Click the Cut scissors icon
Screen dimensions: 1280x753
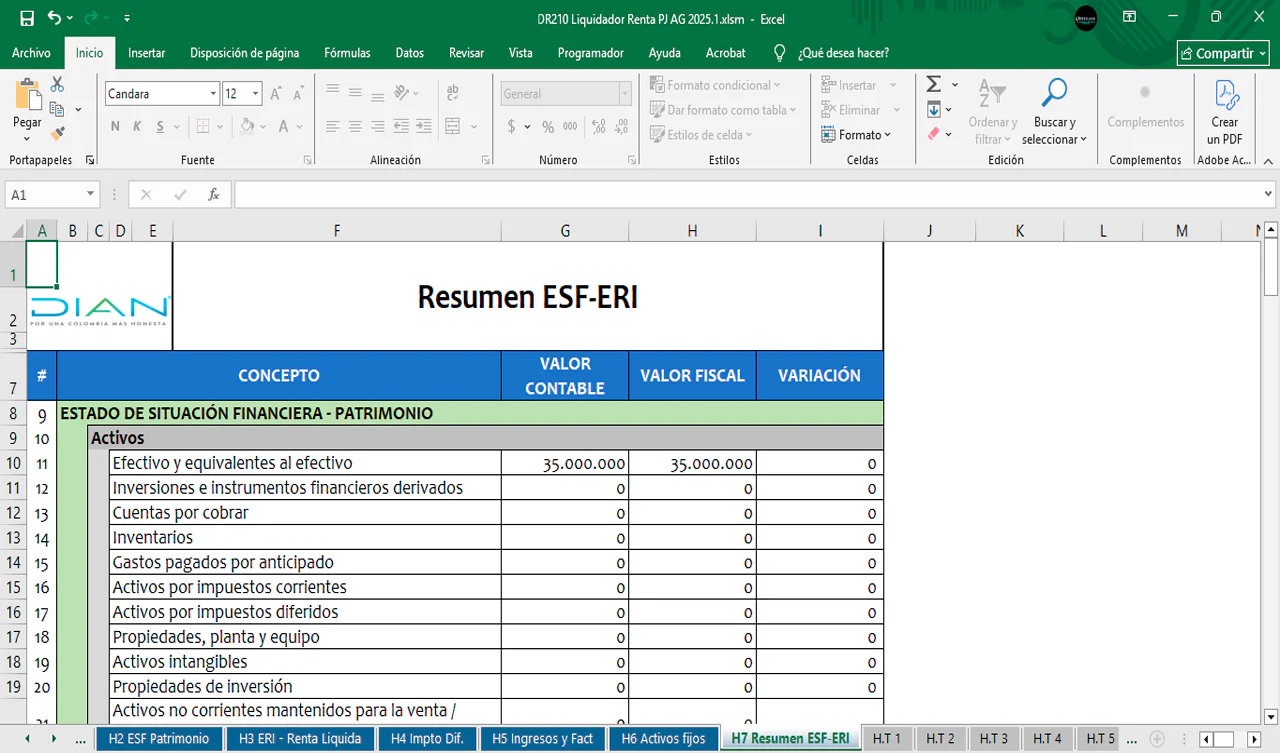tap(57, 85)
